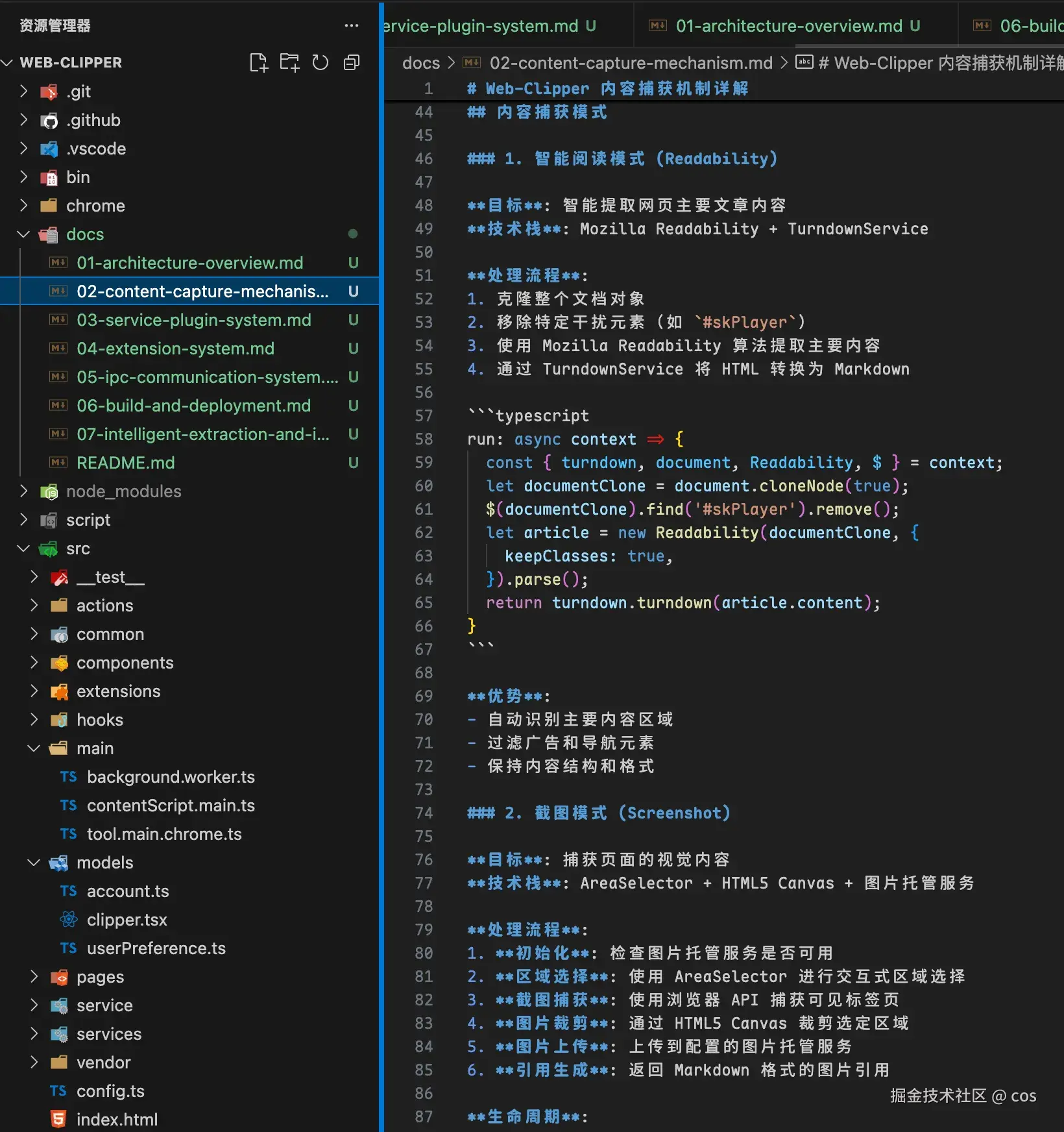Open 03-service-plugin-system.md file
Viewport: 1064px width, 1132px height.
coord(189,320)
